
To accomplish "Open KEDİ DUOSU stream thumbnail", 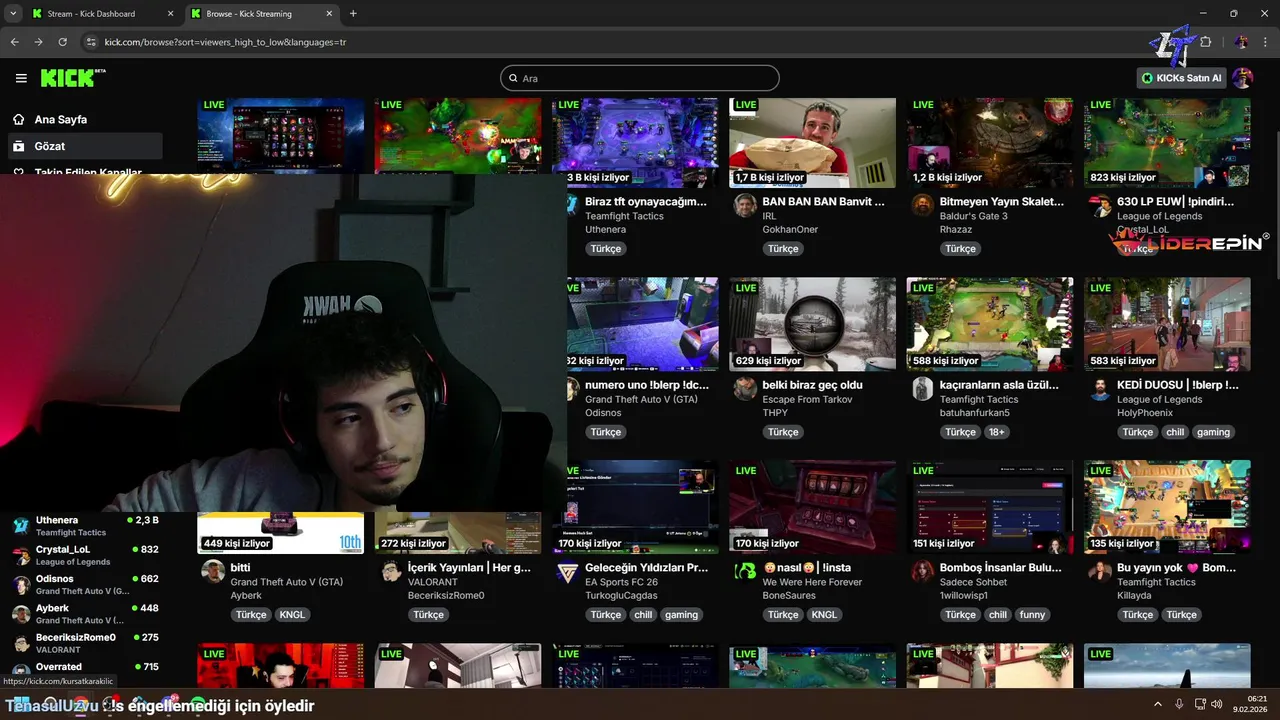I will [x=1167, y=324].
